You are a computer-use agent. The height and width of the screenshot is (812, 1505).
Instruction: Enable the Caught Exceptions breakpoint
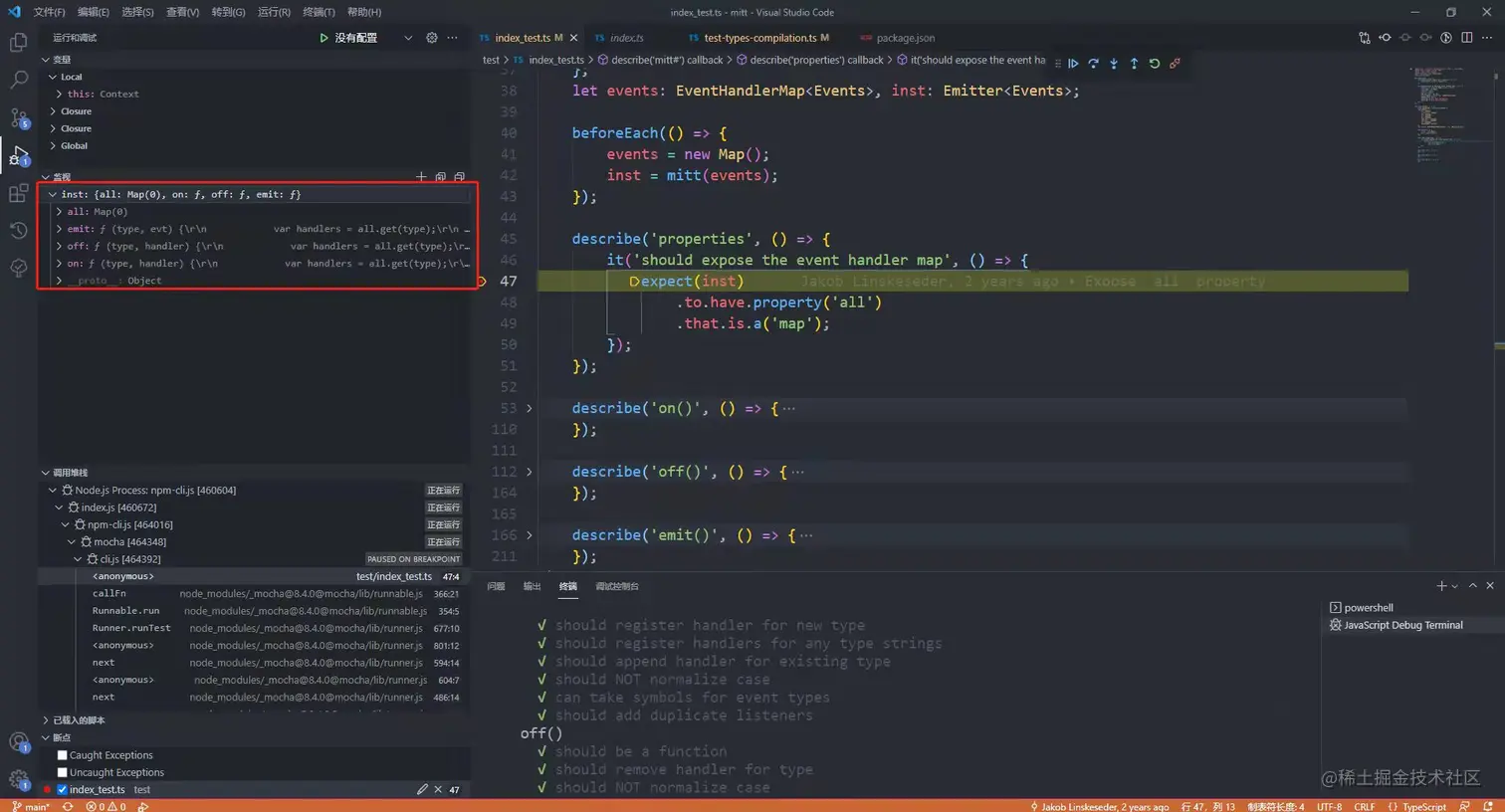[62, 755]
